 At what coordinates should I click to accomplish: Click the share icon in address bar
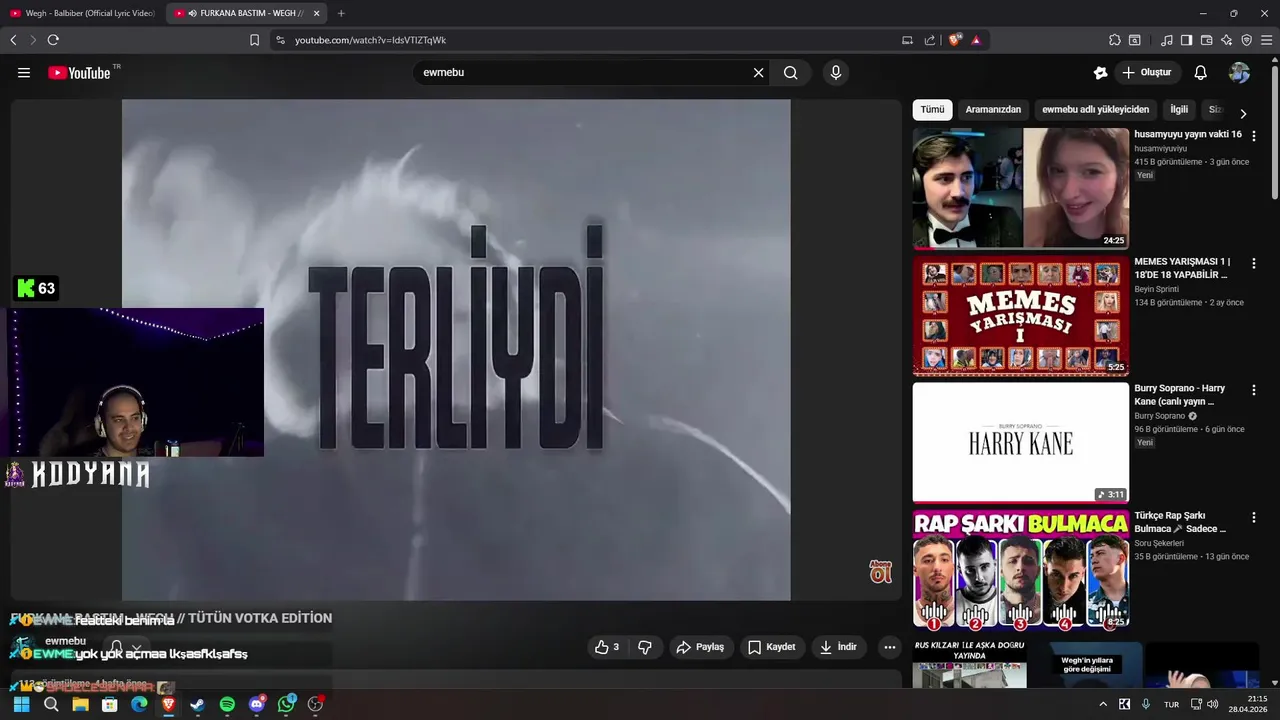click(930, 40)
